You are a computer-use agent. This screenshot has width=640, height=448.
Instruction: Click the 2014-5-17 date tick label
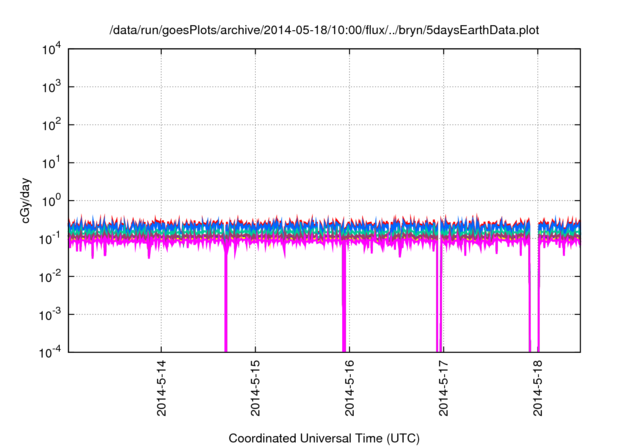coord(444,388)
